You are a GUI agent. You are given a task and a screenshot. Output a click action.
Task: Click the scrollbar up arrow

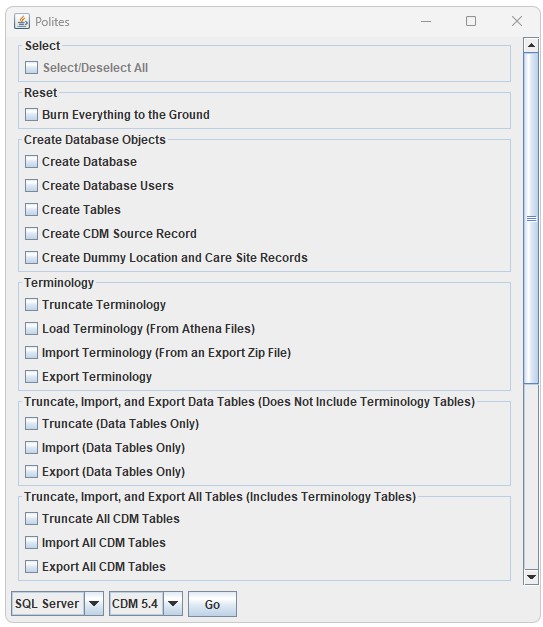point(531,45)
